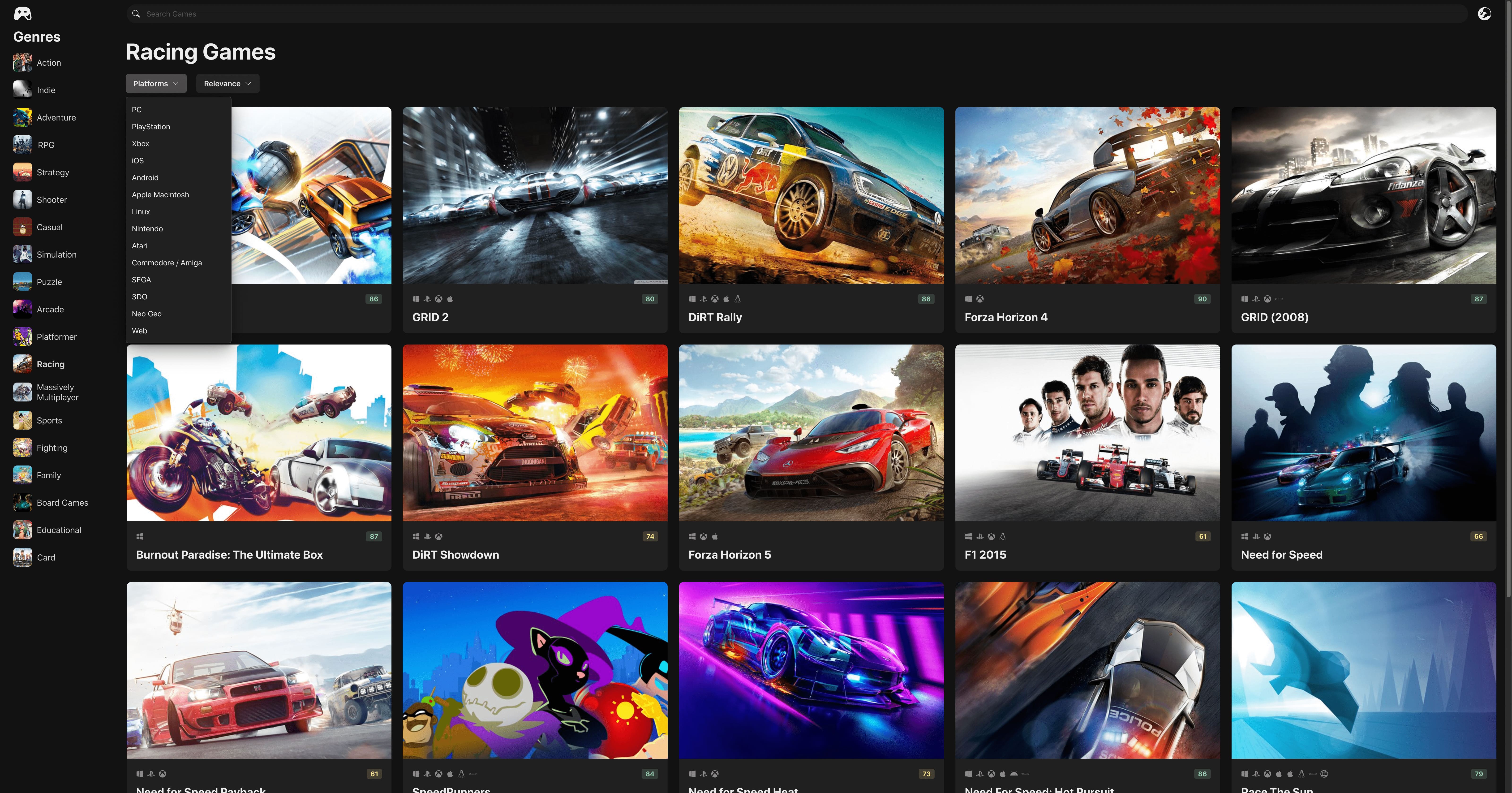Viewport: 1512px width, 793px height.
Task: Select Nintendo from Platforms menu
Action: click(x=178, y=229)
